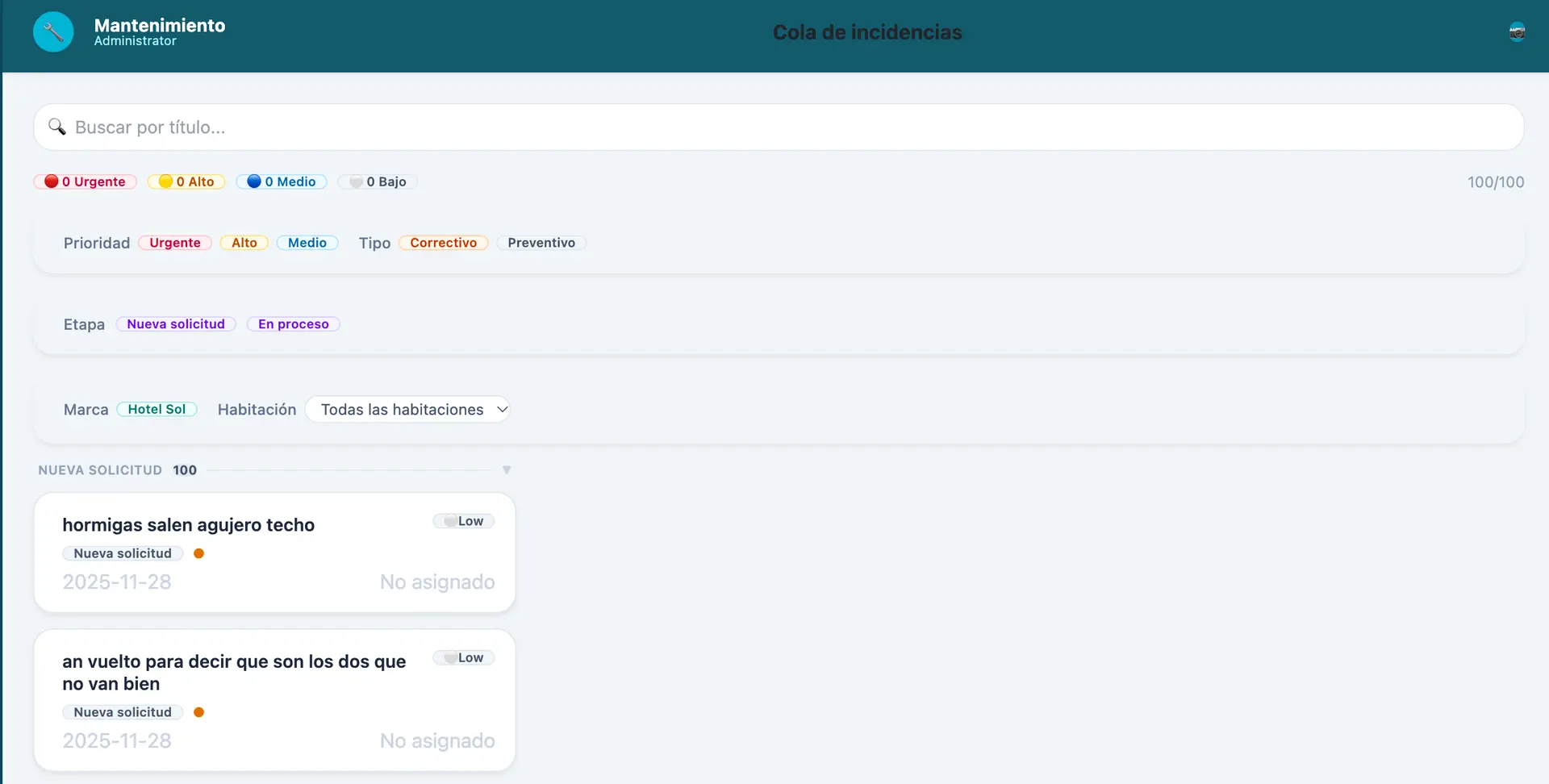Click the orange dot on 'an vuelto' card

198,712
